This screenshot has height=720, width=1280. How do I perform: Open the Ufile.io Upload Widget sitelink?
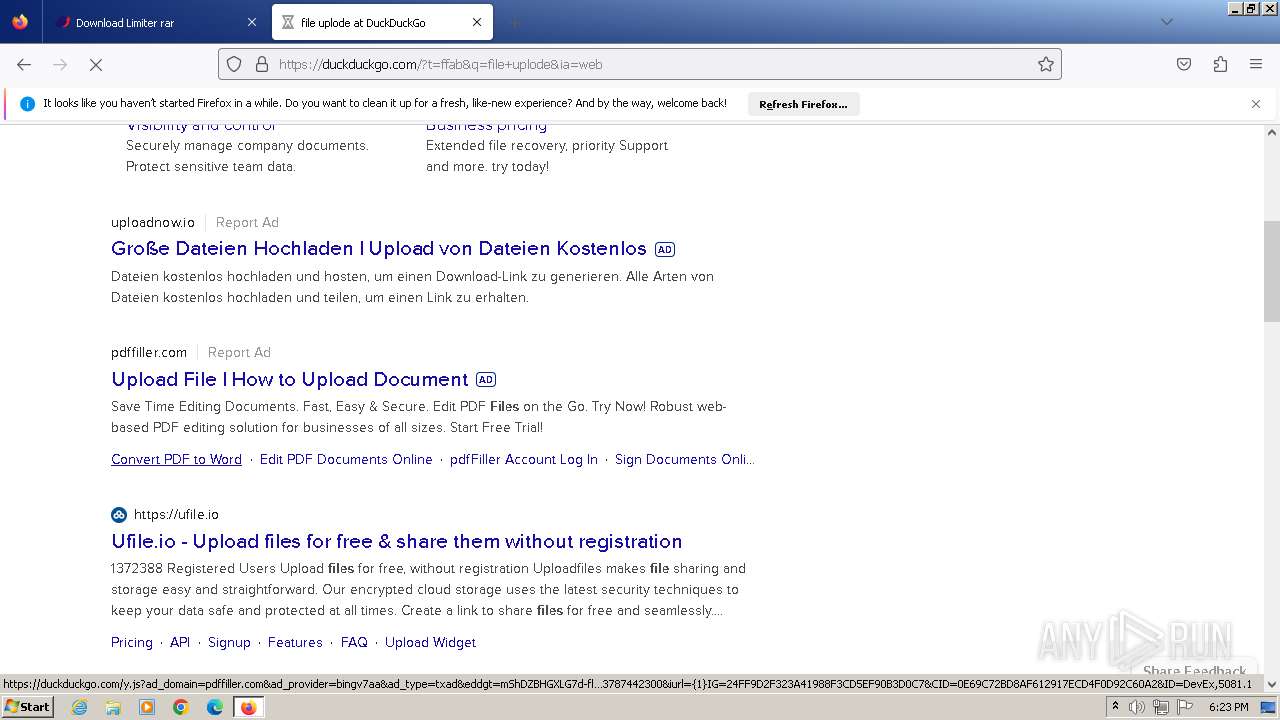pyautogui.click(x=430, y=642)
